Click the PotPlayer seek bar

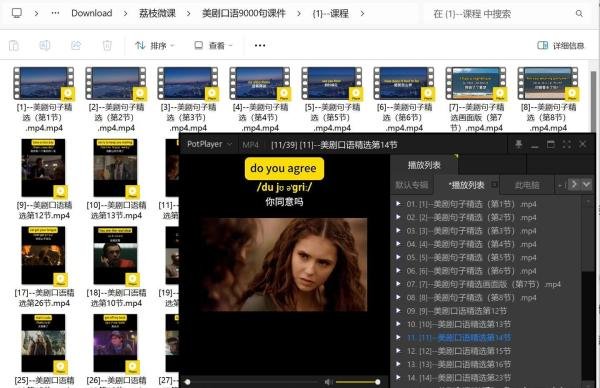[253, 382]
